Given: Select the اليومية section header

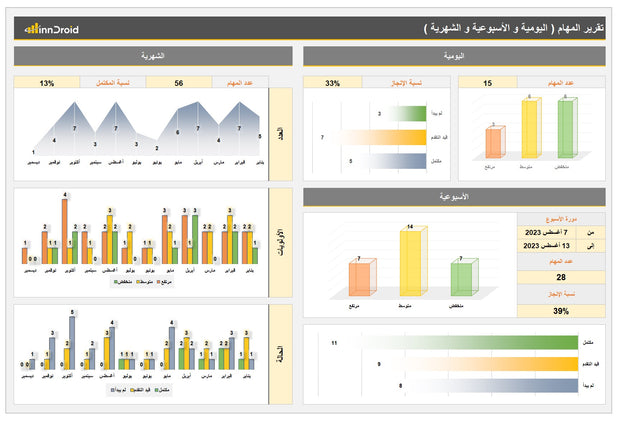Looking at the screenshot, I should tap(454, 56).
